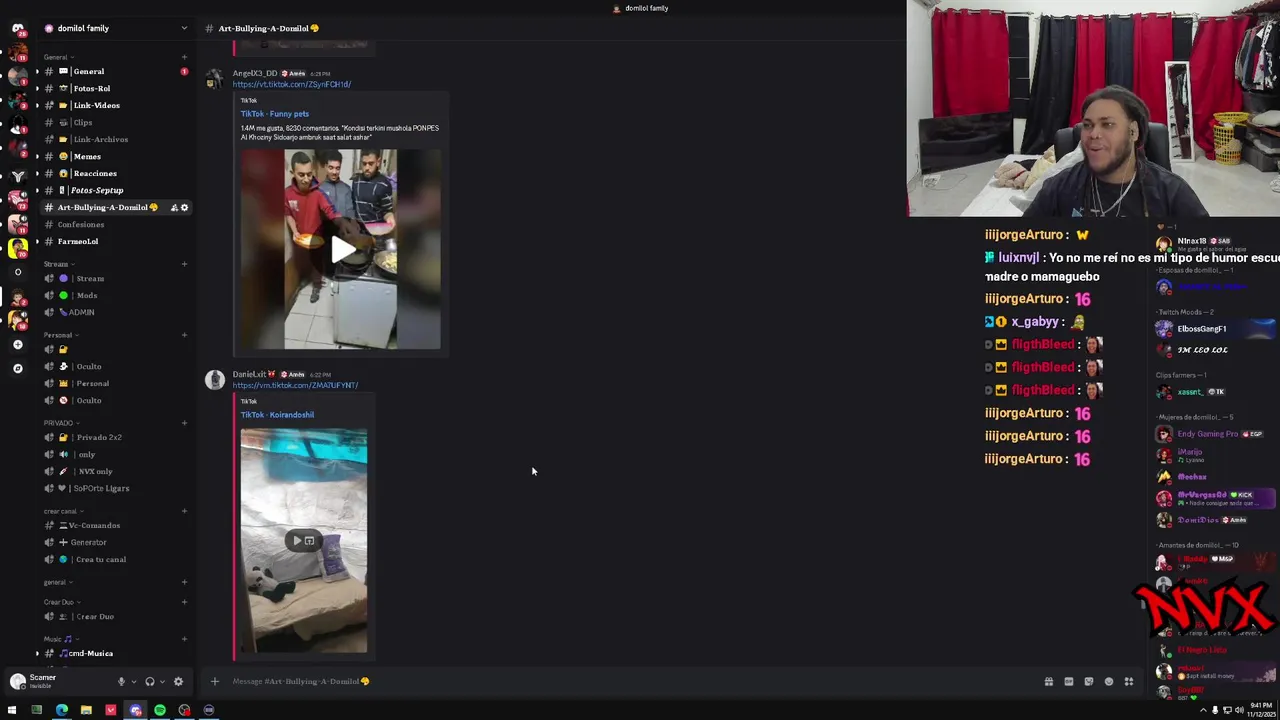Image resolution: width=1280 pixels, height=720 pixels.
Task: Open the gift icon in message bar
Action: point(1048,682)
